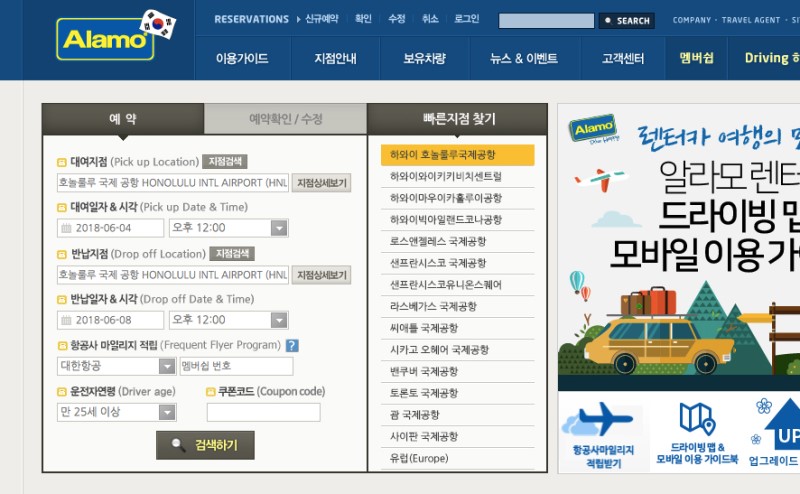The height and width of the screenshot is (494, 800).
Task: Click the TRAVEL AGENT link
Action: (x=751, y=20)
